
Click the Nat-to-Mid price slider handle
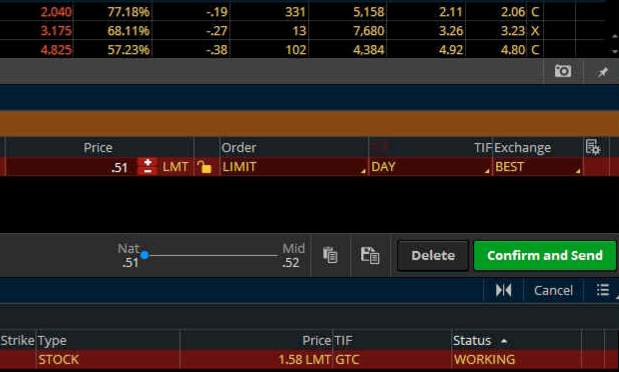coord(144,255)
